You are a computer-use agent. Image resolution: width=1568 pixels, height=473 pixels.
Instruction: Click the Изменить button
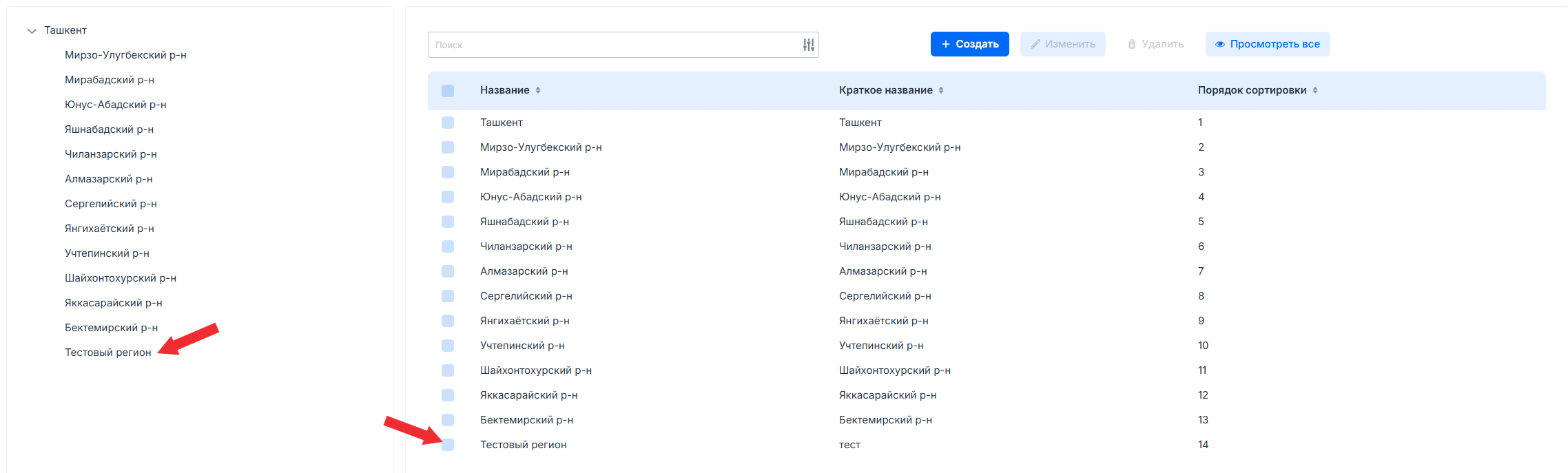coord(1063,44)
